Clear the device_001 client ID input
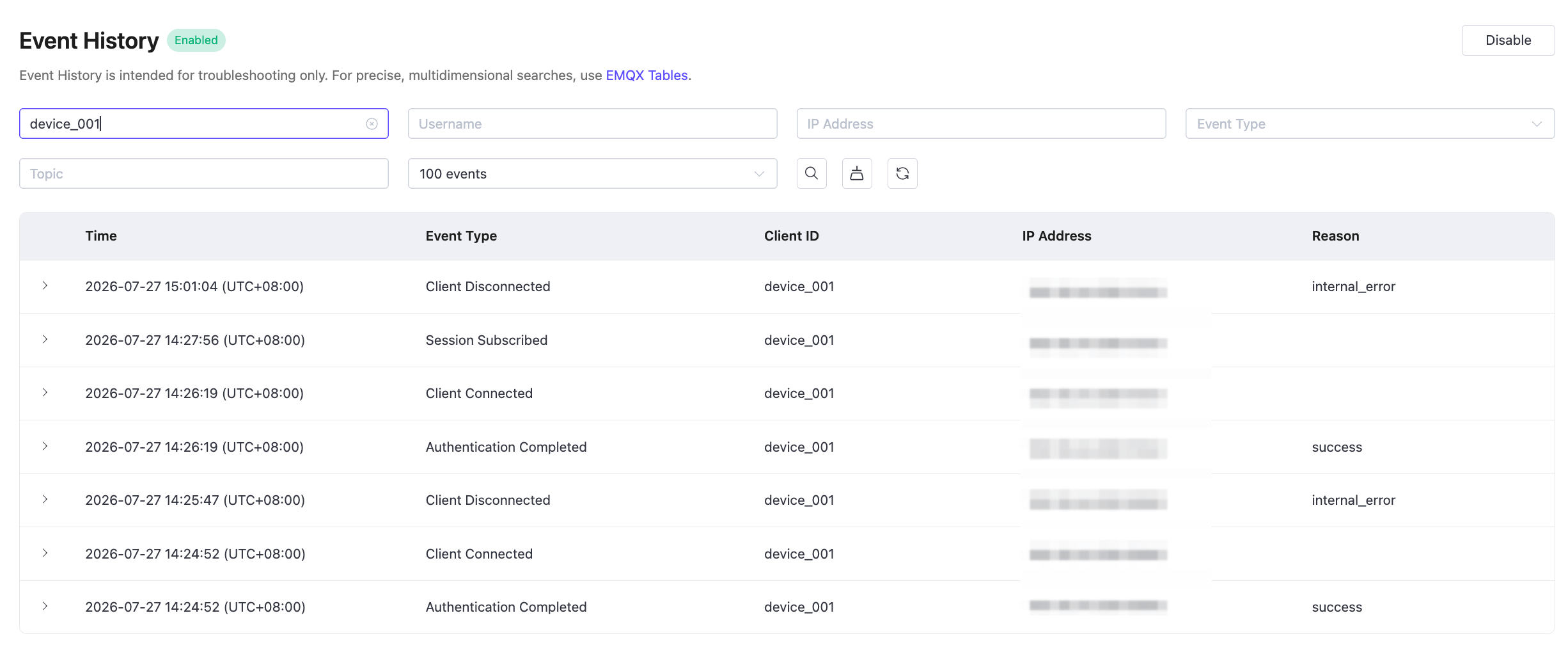Viewport: 1568px width, 668px height. [x=372, y=123]
